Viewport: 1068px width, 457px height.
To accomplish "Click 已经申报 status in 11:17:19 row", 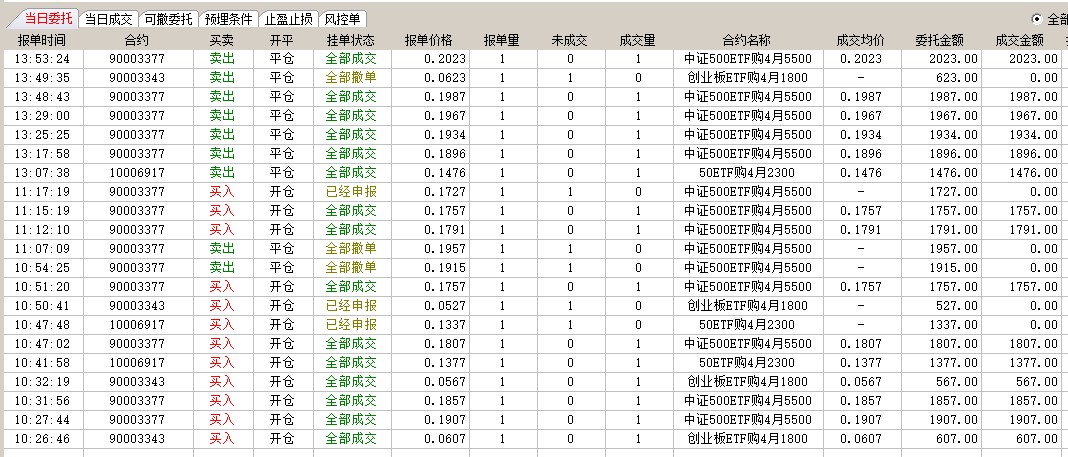I will 350,192.
